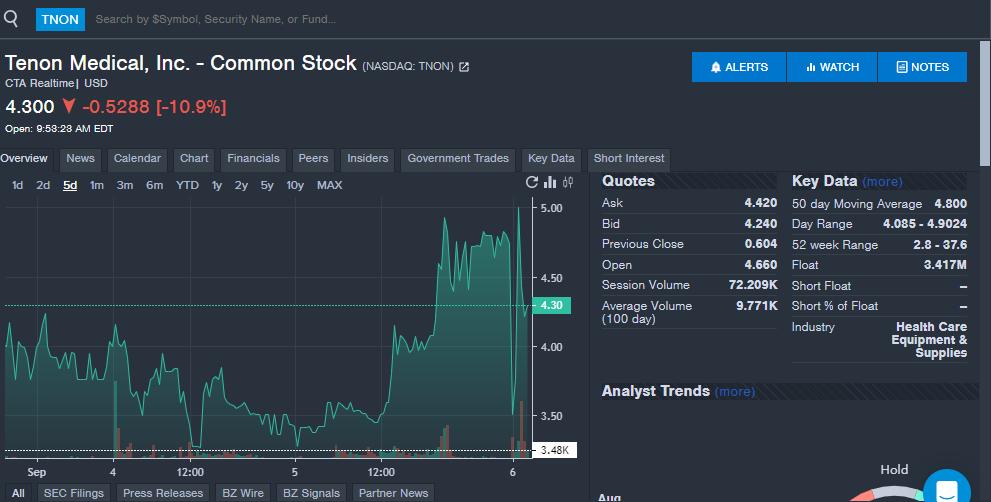Filter news by BZ Wire

pyautogui.click(x=243, y=493)
